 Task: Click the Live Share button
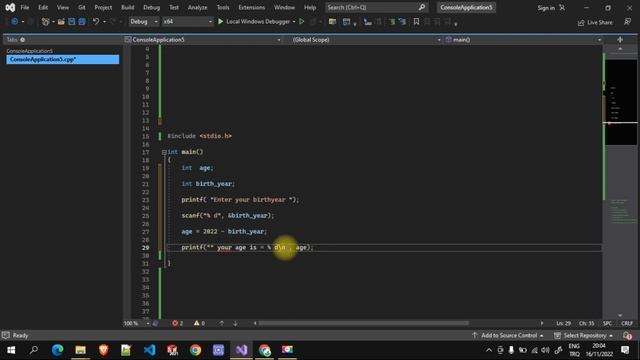[x=595, y=22]
